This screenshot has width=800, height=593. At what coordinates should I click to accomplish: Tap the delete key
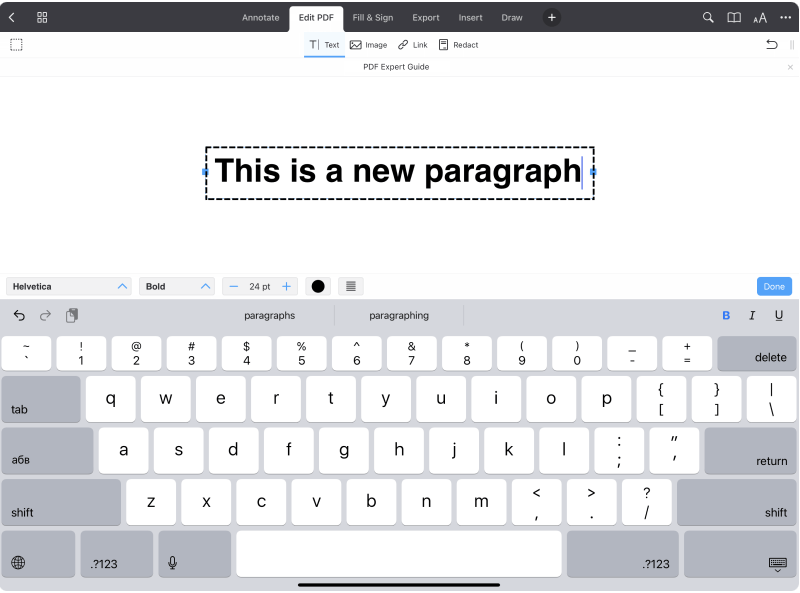pyautogui.click(x=757, y=353)
